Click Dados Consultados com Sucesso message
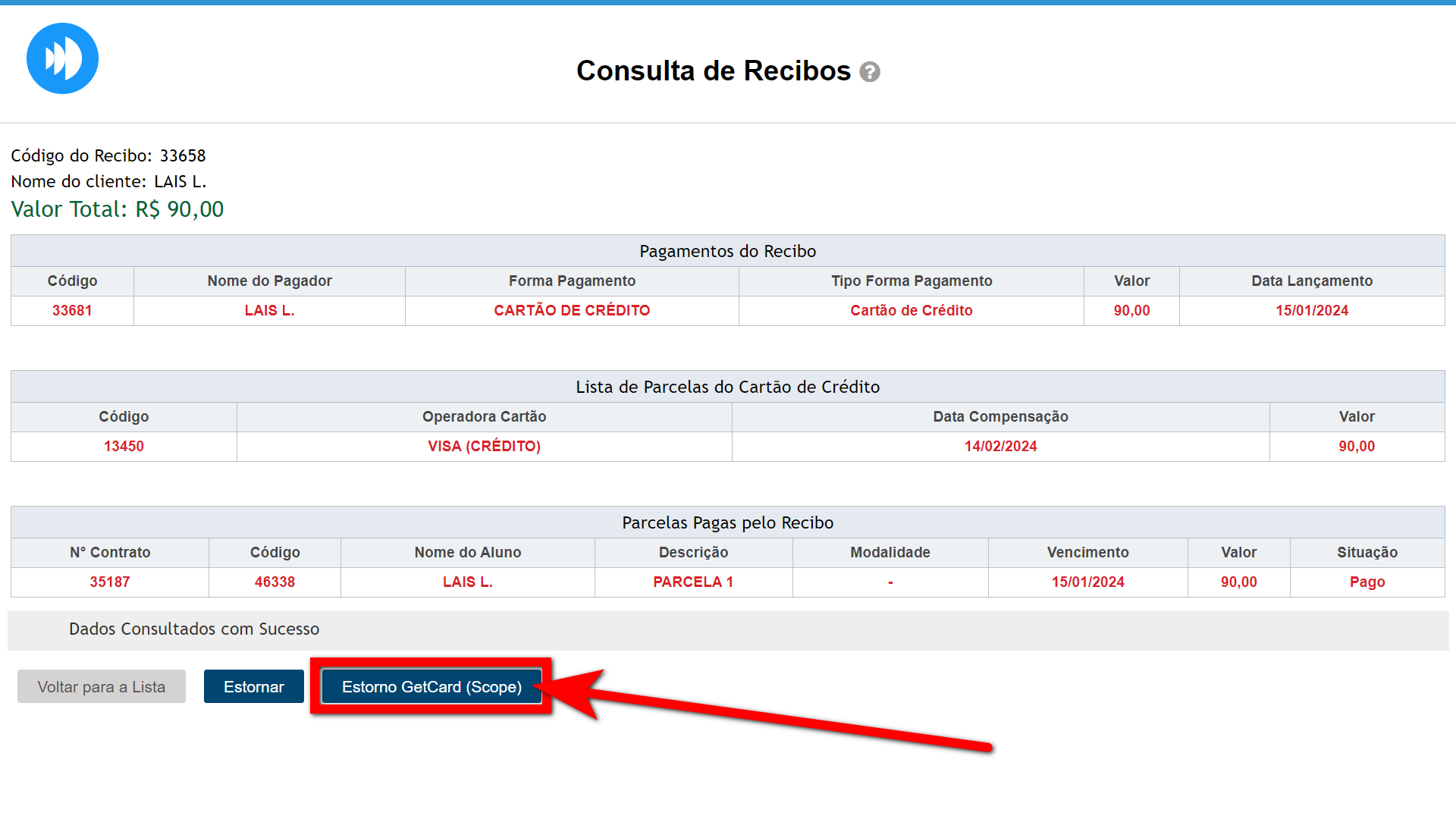Viewport: 1456px width, 819px height. [x=194, y=629]
